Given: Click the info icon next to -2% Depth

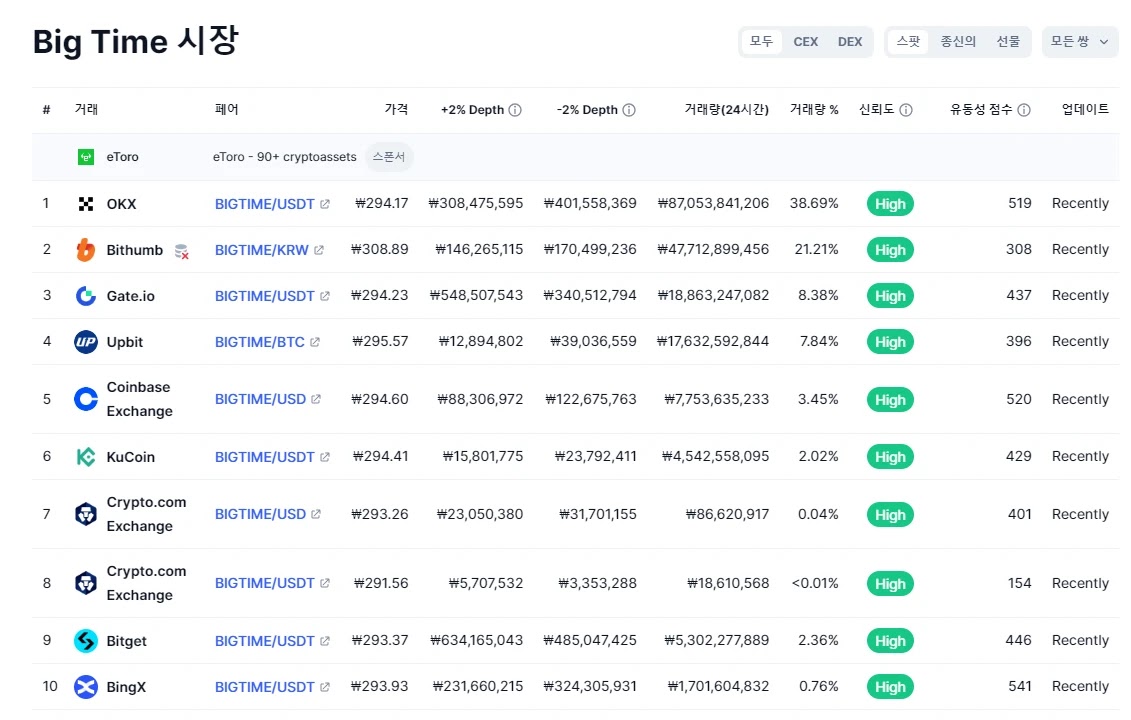Looking at the screenshot, I should pyautogui.click(x=629, y=110).
